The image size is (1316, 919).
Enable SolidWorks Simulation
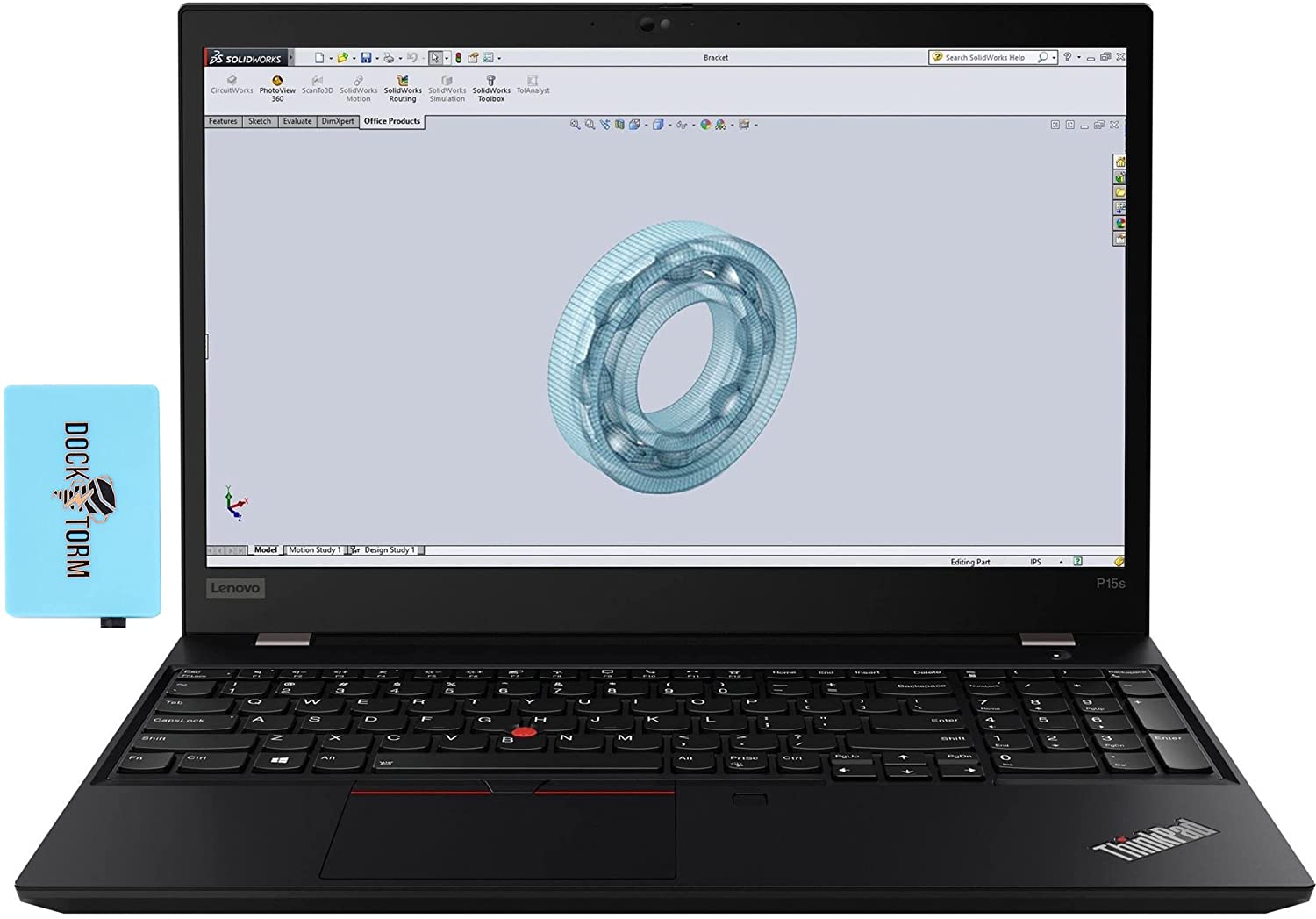tap(447, 89)
